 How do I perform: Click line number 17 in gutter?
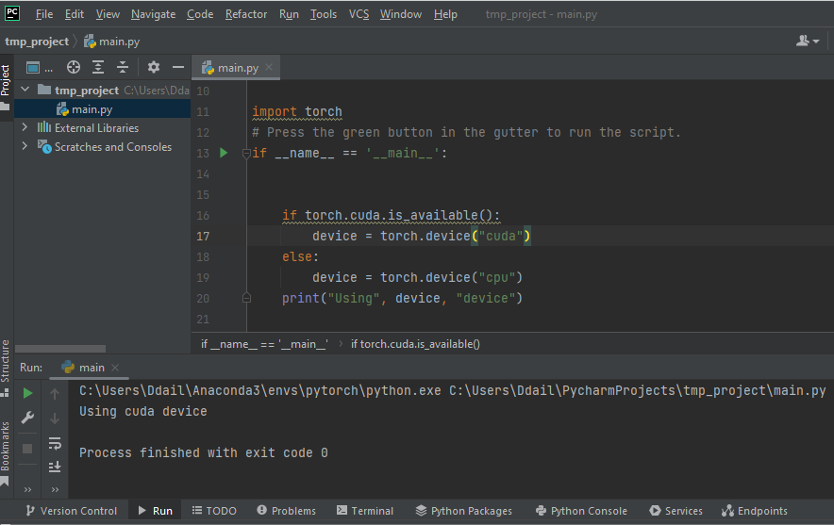click(203, 236)
